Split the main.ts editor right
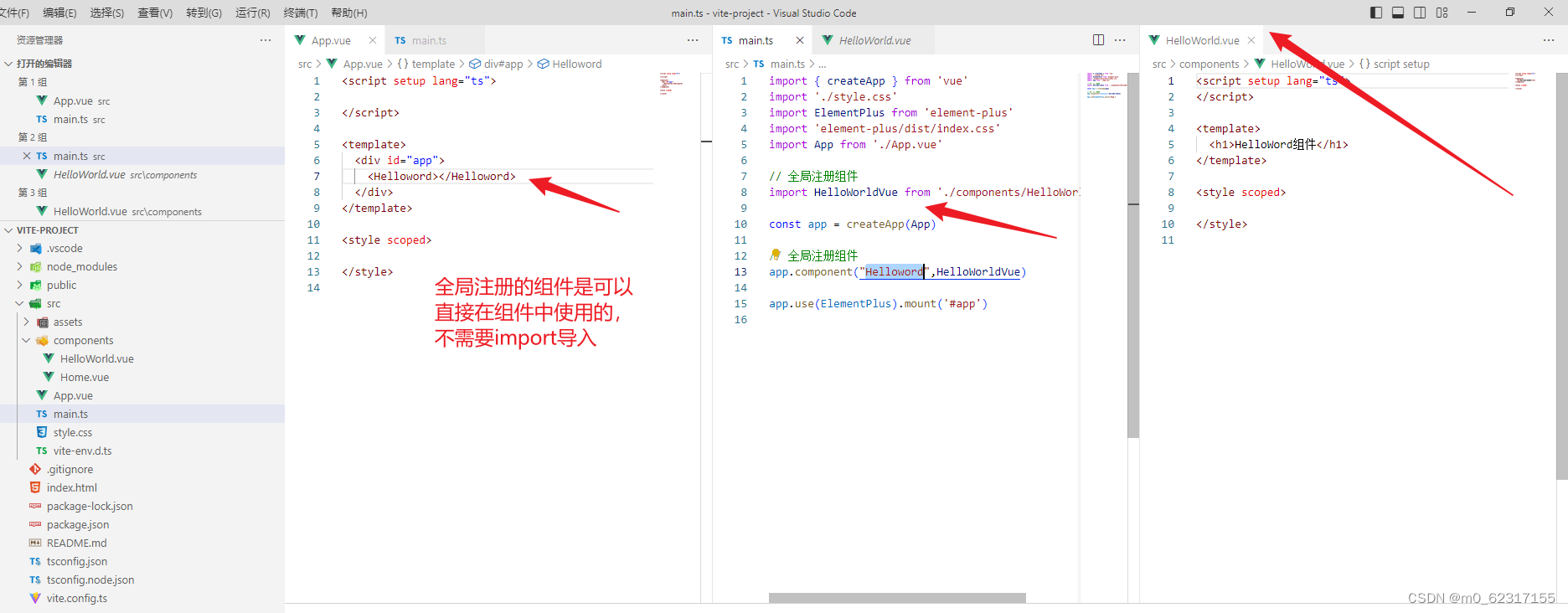Screen dimensions: 1568x613 click(x=1098, y=40)
